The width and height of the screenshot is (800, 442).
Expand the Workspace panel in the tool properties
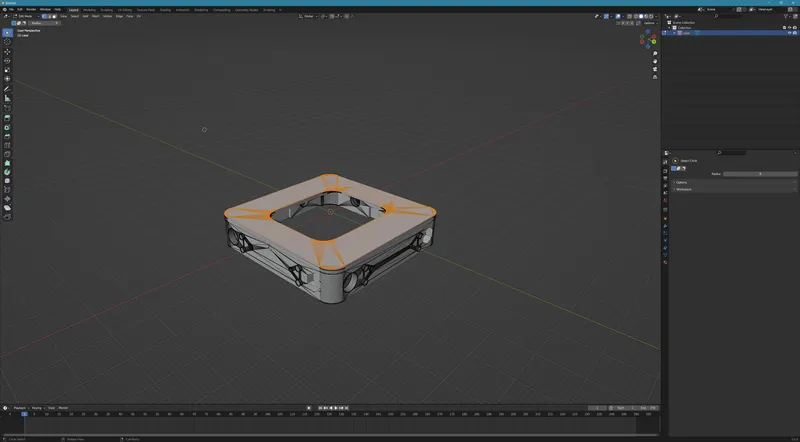(x=684, y=189)
